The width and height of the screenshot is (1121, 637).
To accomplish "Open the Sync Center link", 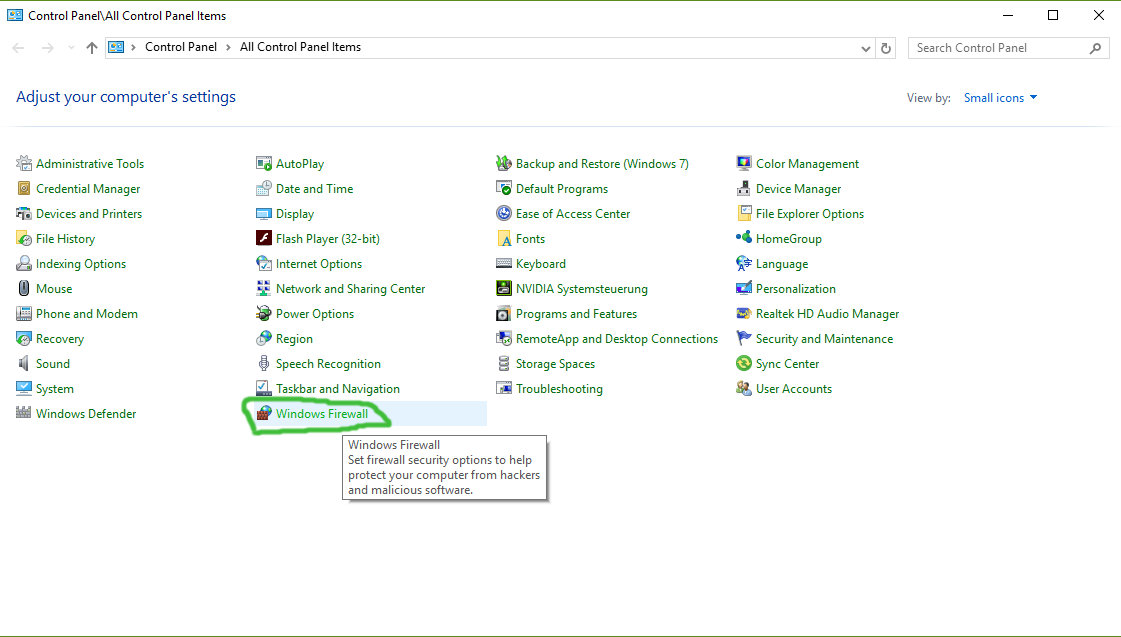I will coord(787,364).
